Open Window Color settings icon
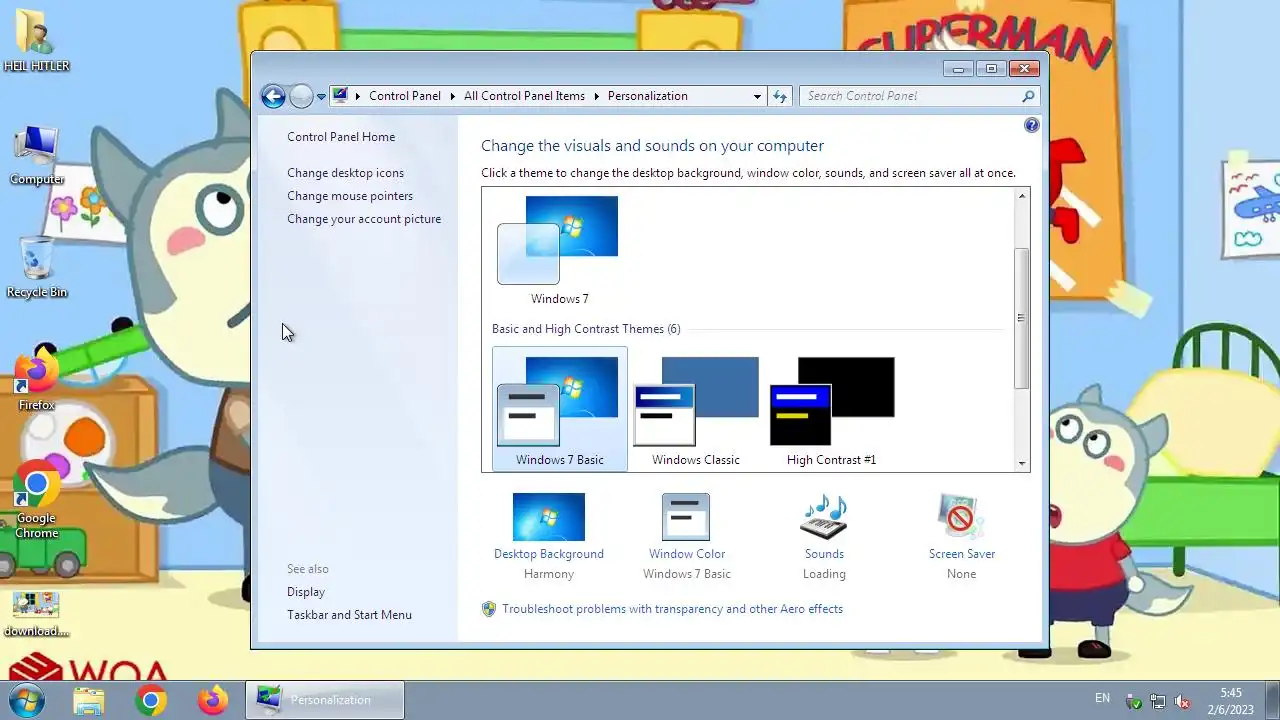Screen dimensions: 1280x720 click(686, 517)
